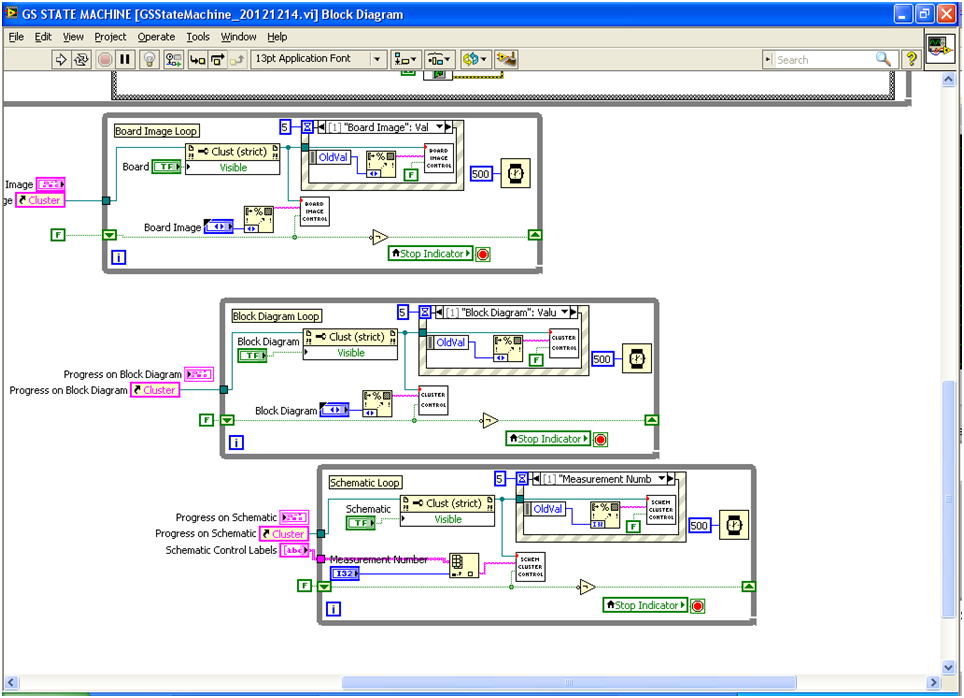Toggle the Board boolean TF terminal
Viewport: 964px width, 698px height.
166,167
